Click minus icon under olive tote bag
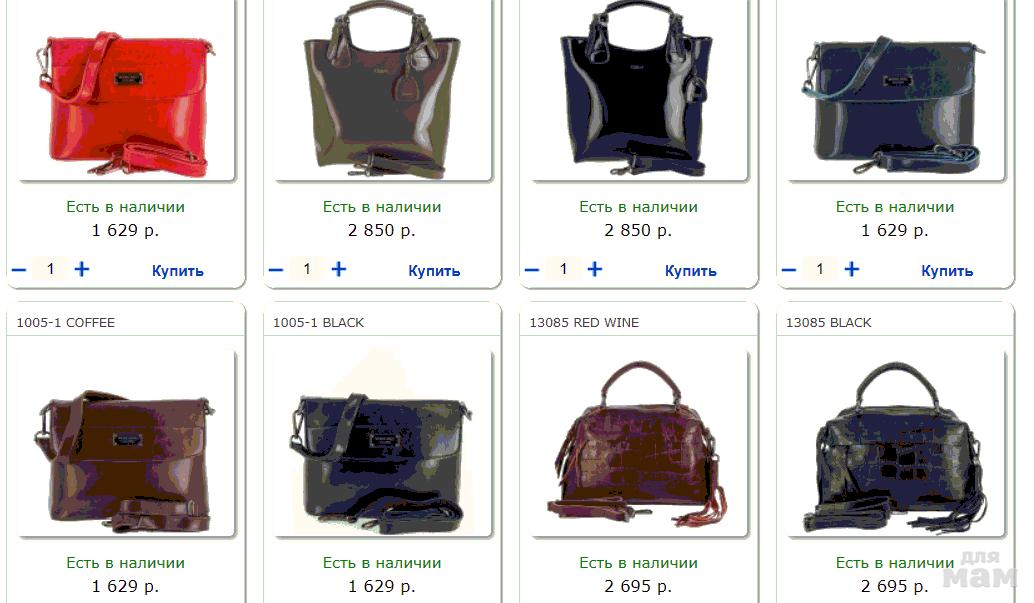Viewport: 1034px width, 603px height. point(276,270)
